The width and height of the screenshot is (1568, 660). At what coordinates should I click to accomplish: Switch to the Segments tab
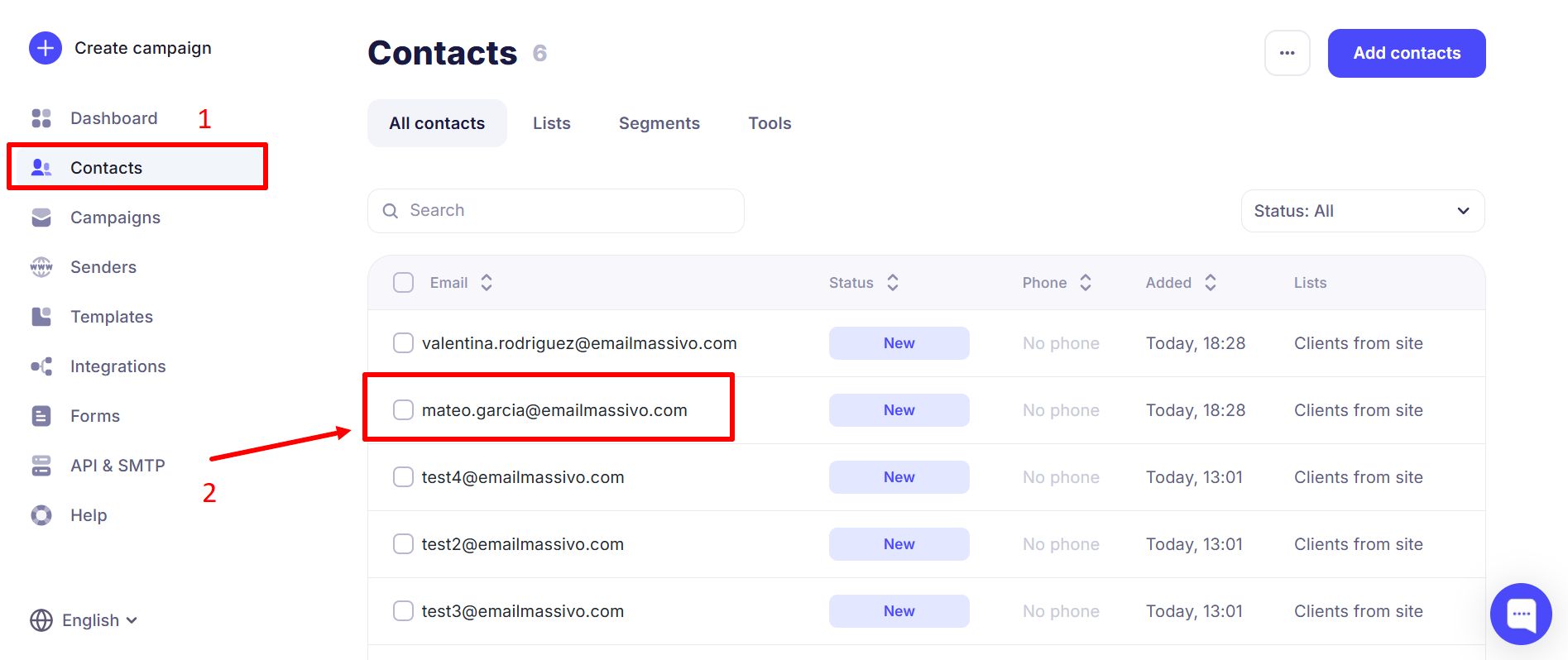pos(659,123)
